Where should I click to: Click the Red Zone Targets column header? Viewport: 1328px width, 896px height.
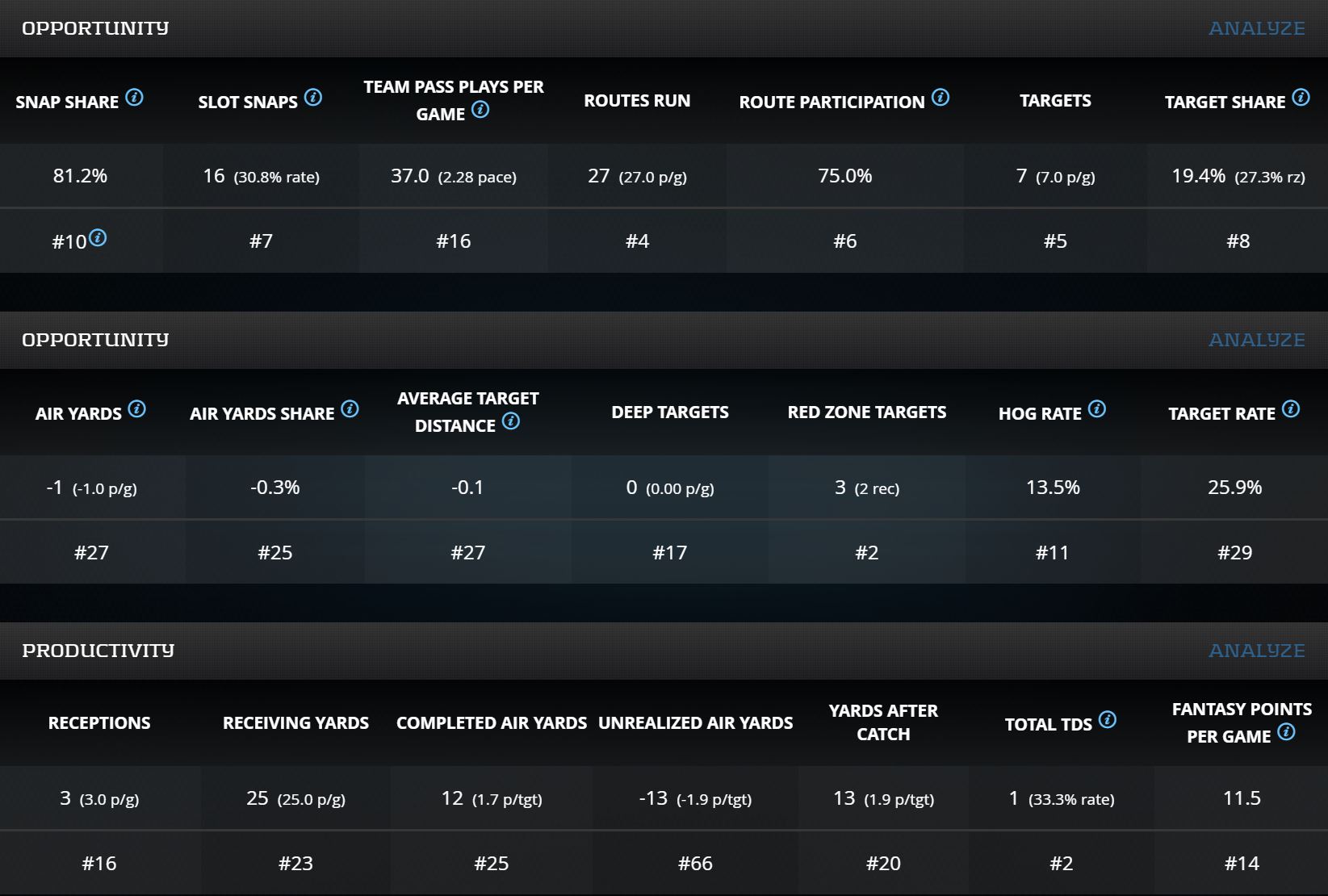point(866,412)
